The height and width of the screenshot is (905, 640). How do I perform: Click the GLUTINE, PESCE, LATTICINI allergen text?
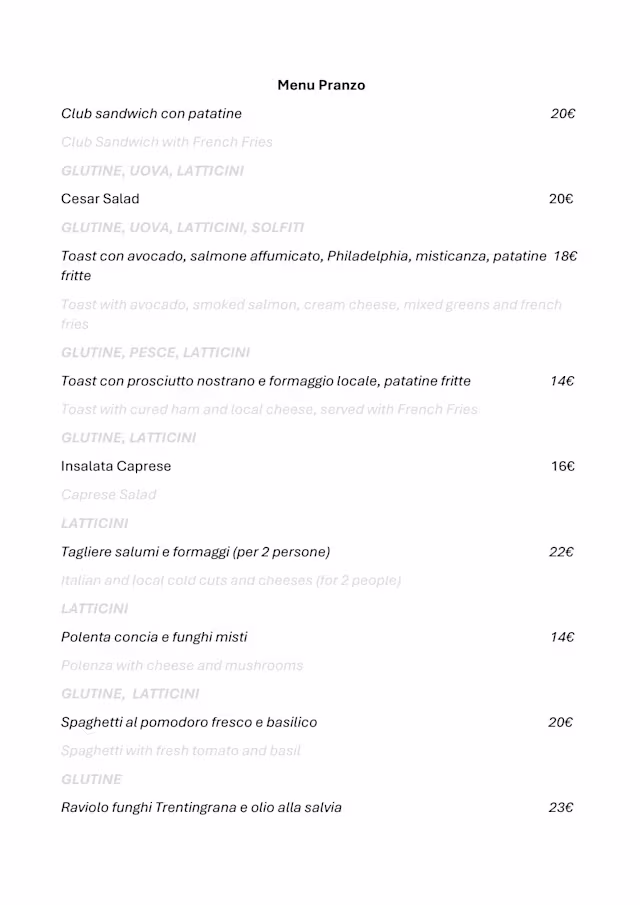pyautogui.click(x=155, y=352)
